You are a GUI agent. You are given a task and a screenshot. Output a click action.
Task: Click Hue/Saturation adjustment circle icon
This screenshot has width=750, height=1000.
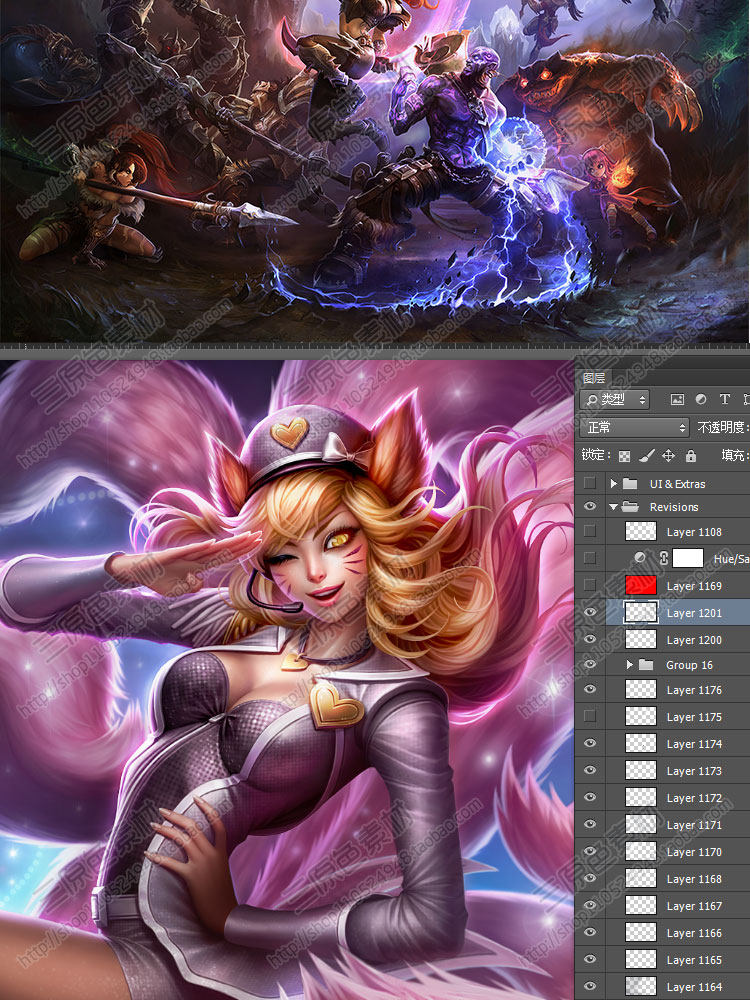(x=640, y=558)
